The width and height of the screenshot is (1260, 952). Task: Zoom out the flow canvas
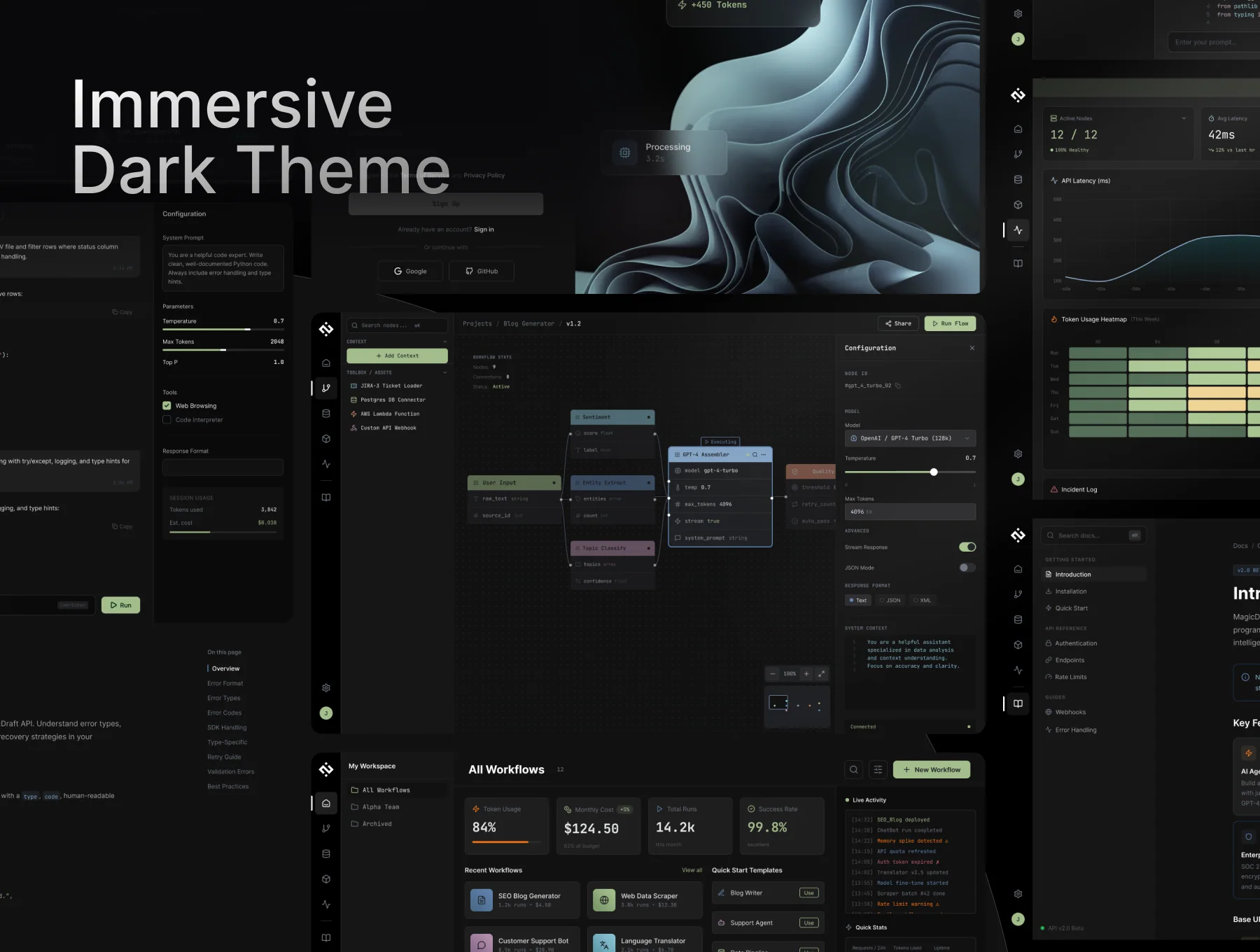tap(773, 674)
